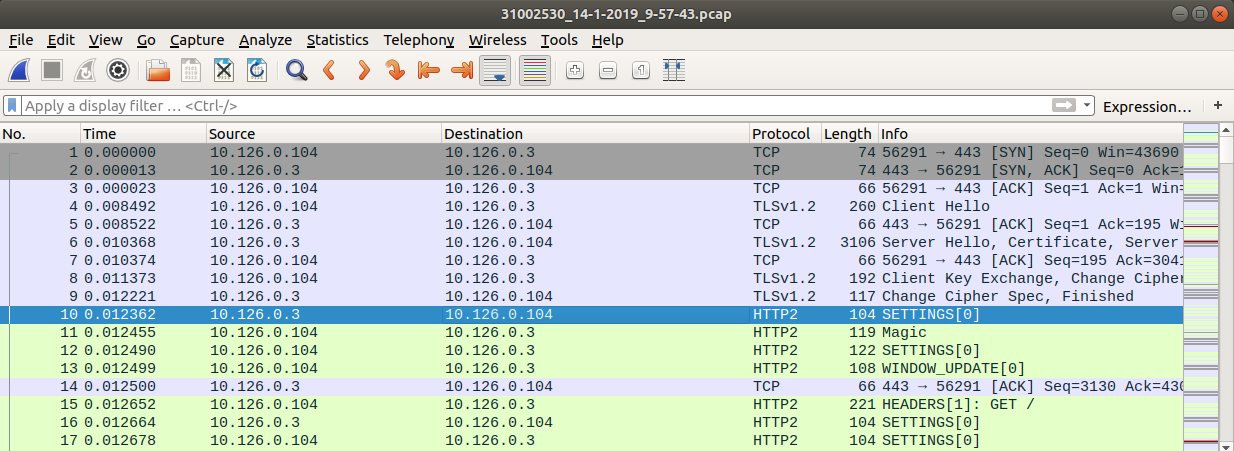Image resolution: width=1234 pixels, height=451 pixels.
Task: Sort packets by the Protocol column header
Action: pyautogui.click(x=781, y=134)
